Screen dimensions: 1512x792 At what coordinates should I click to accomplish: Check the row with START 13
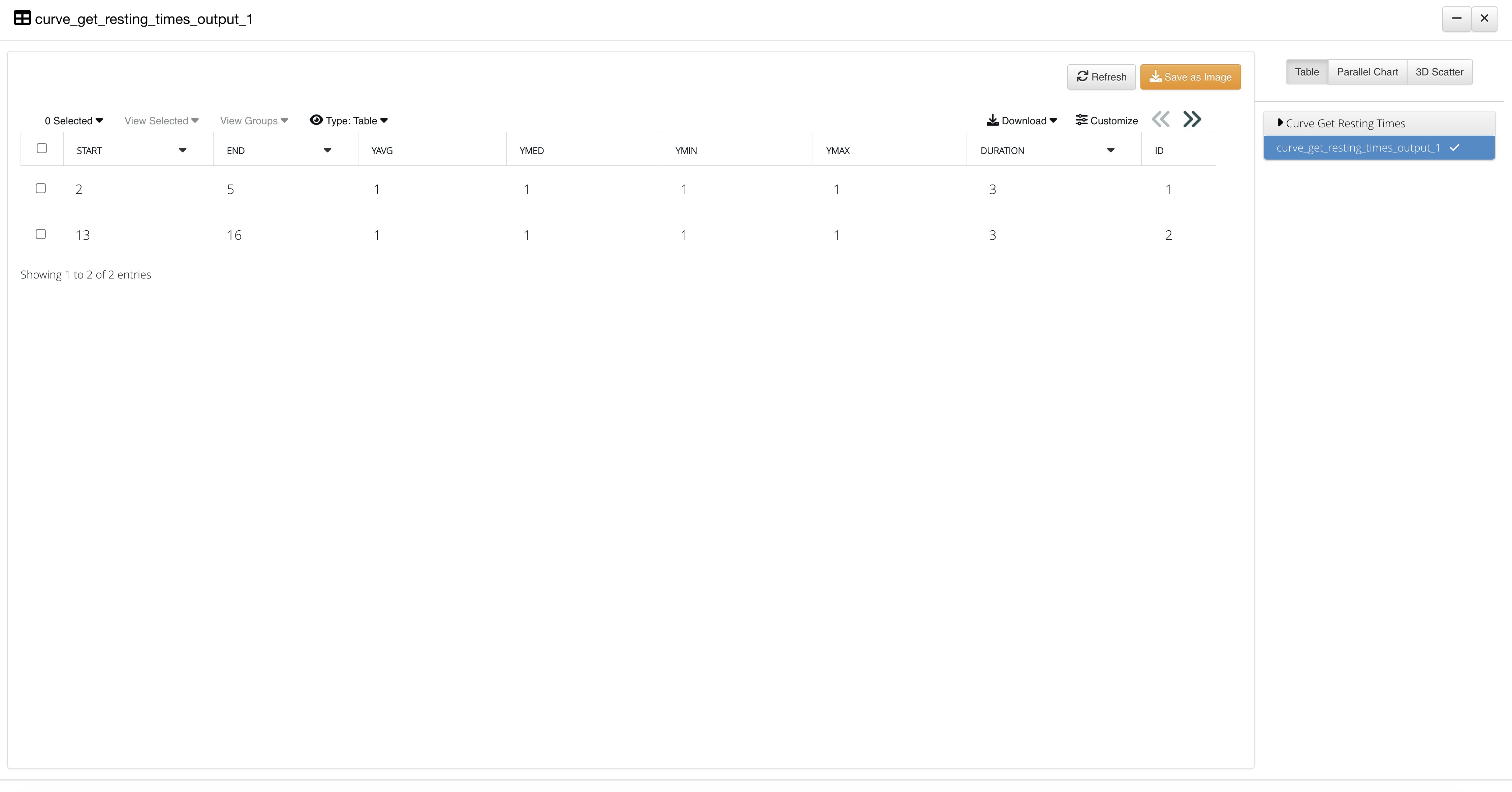pyautogui.click(x=40, y=234)
